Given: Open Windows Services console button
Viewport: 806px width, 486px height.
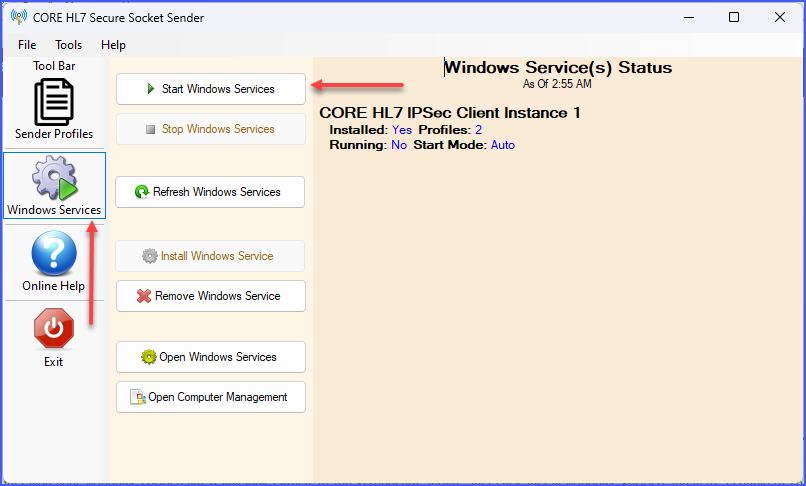Looking at the screenshot, I should pyautogui.click(x=211, y=357).
